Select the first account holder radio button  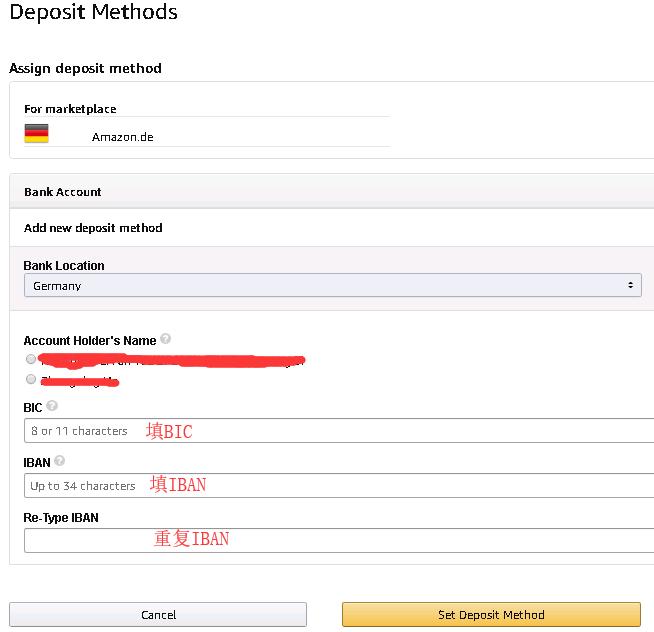[x=31, y=358]
